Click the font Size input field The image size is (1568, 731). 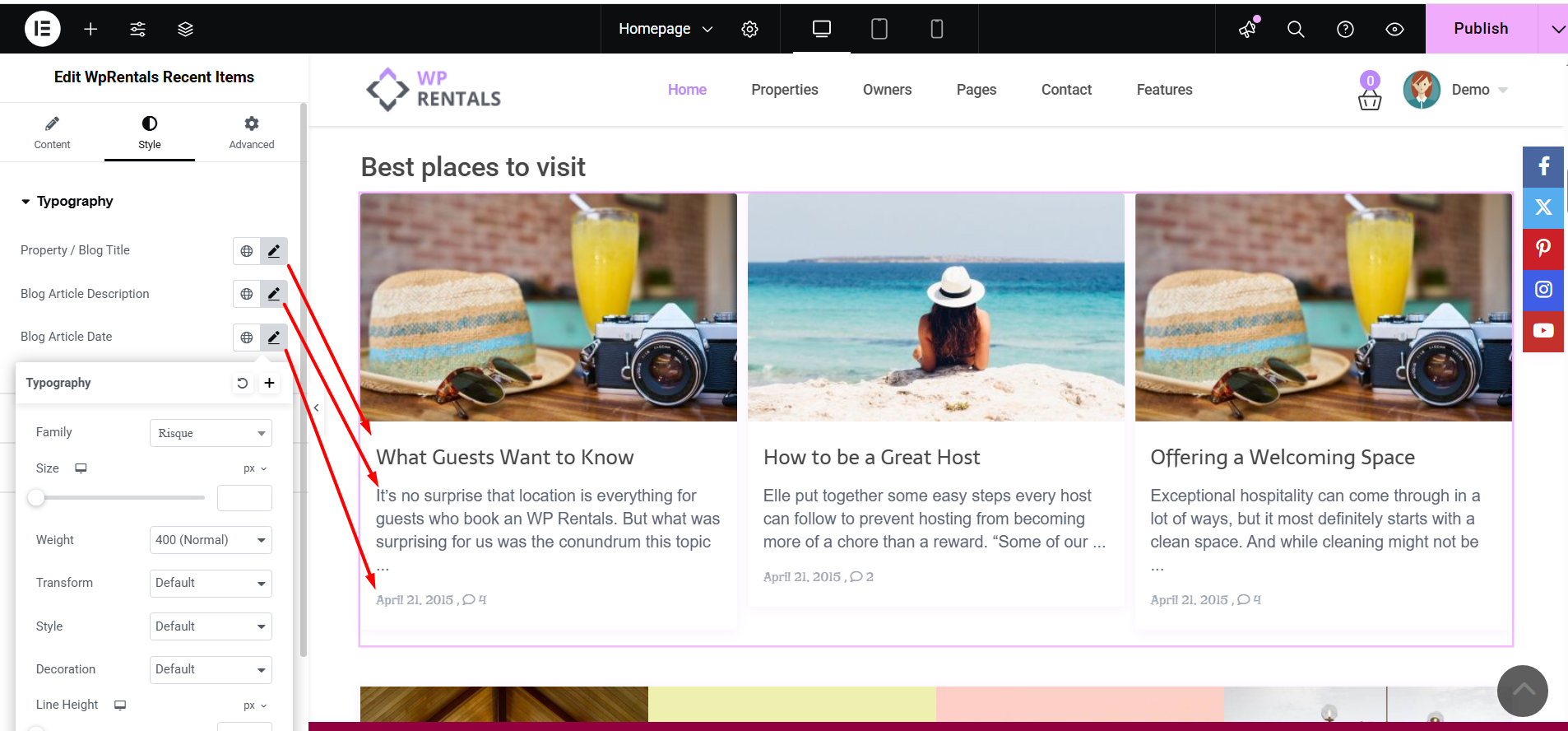tap(244, 498)
